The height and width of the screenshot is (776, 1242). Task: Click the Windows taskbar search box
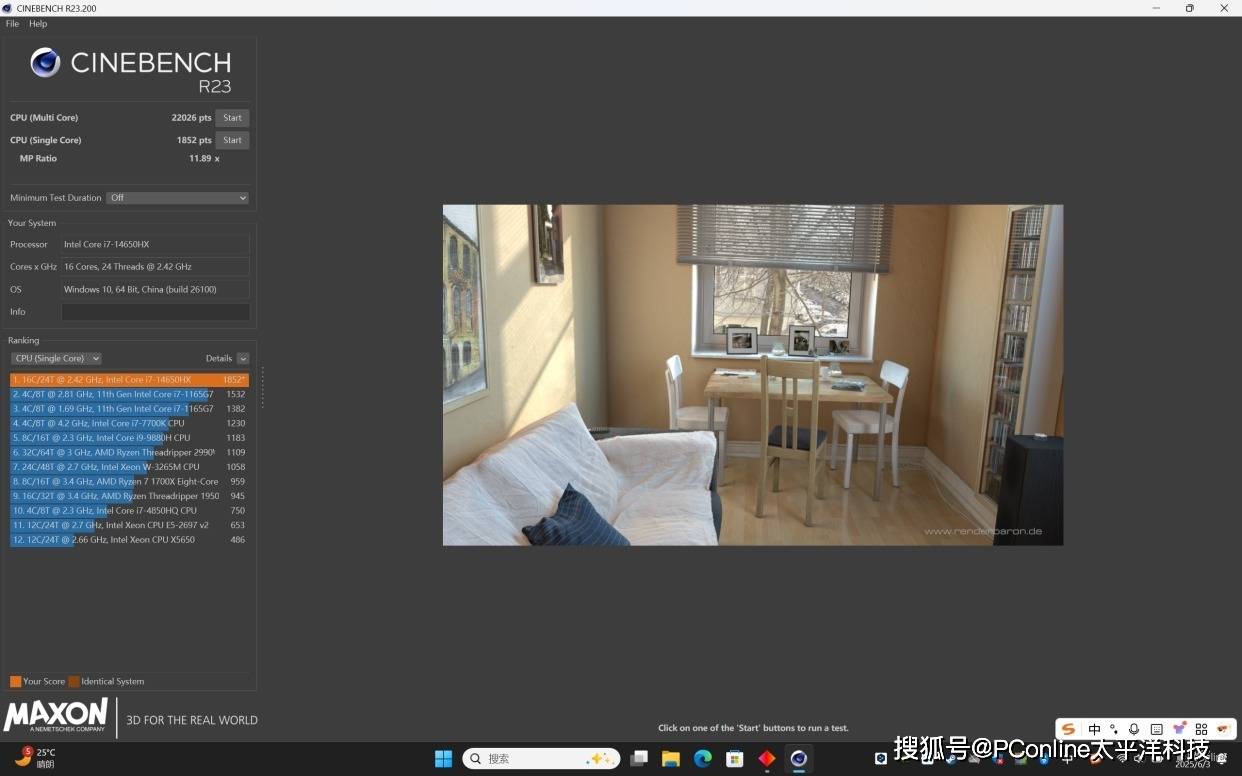tap(540, 759)
